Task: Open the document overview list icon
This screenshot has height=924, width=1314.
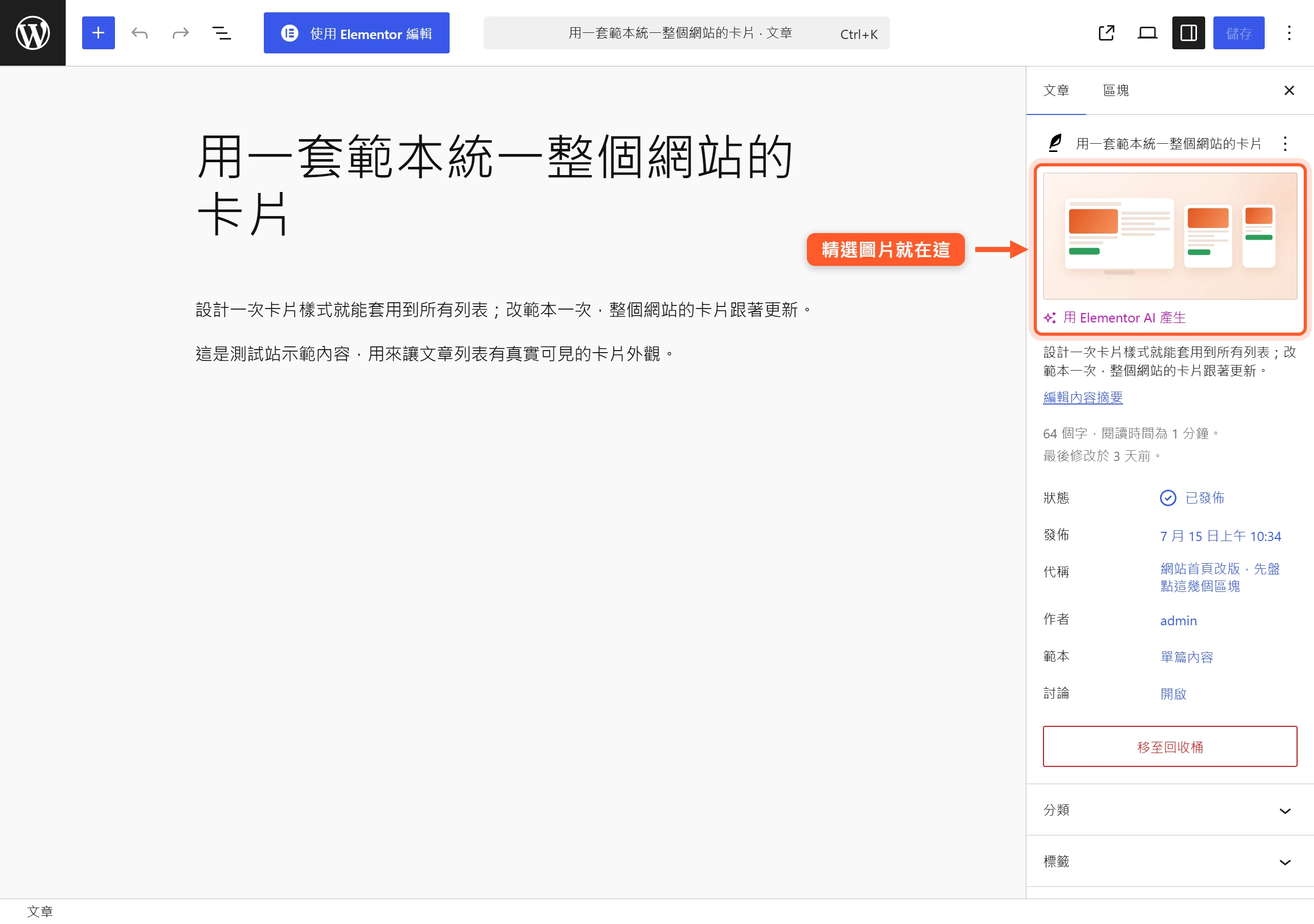Action: pyautogui.click(x=222, y=33)
